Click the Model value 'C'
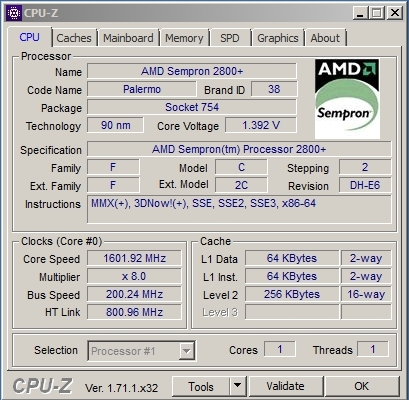The height and width of the screenshot is (400, 409). coord(241,167)
